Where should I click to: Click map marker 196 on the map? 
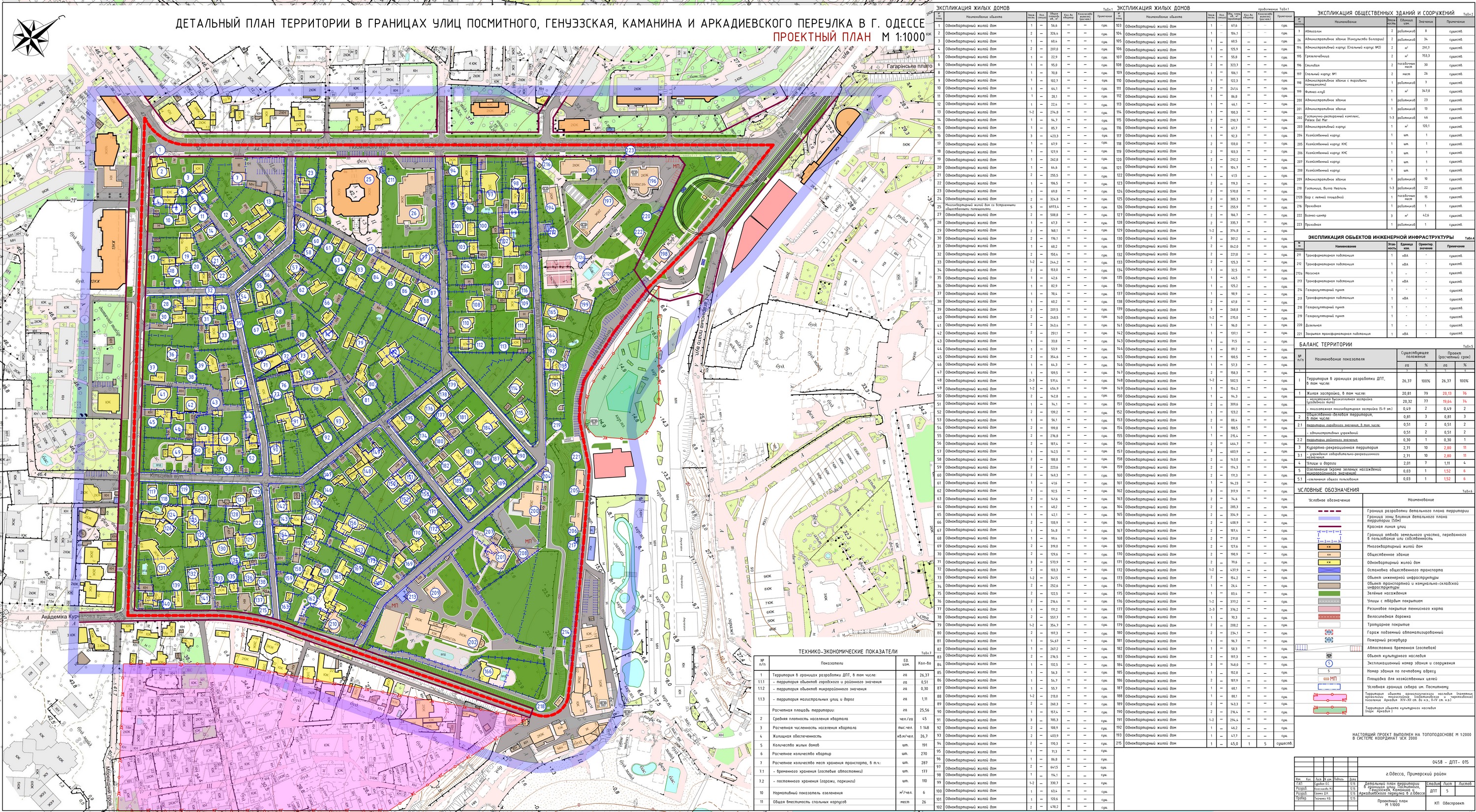point(652,181)
